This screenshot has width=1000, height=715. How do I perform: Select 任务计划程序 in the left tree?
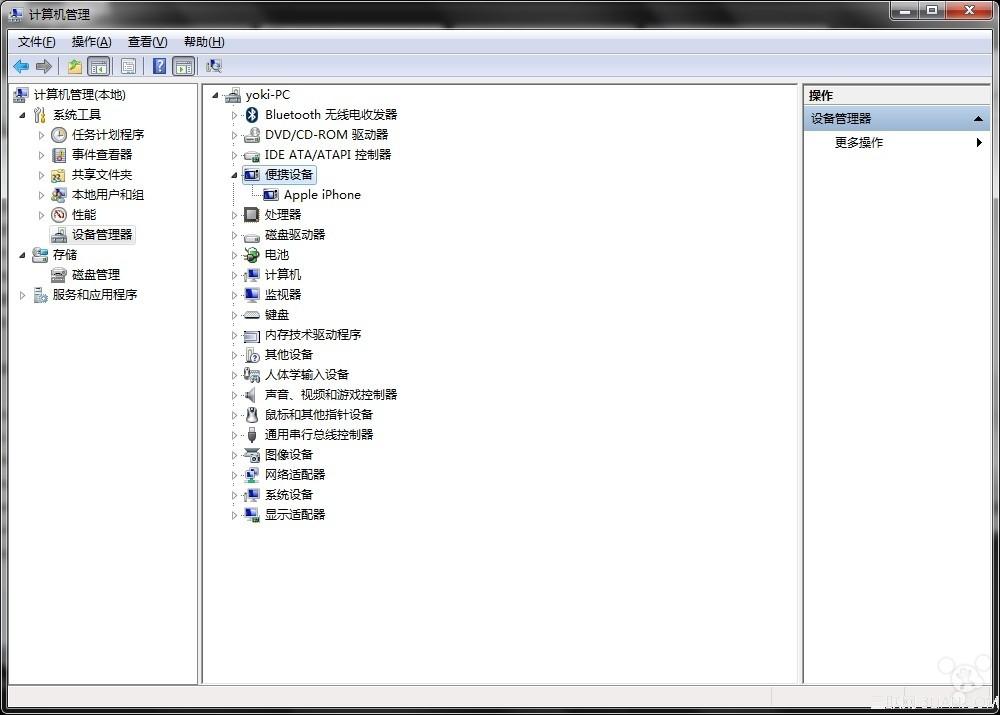click(x=107, y=135)
